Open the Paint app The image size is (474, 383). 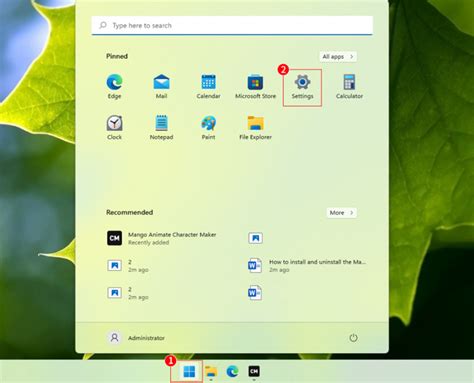coord(208,127)
